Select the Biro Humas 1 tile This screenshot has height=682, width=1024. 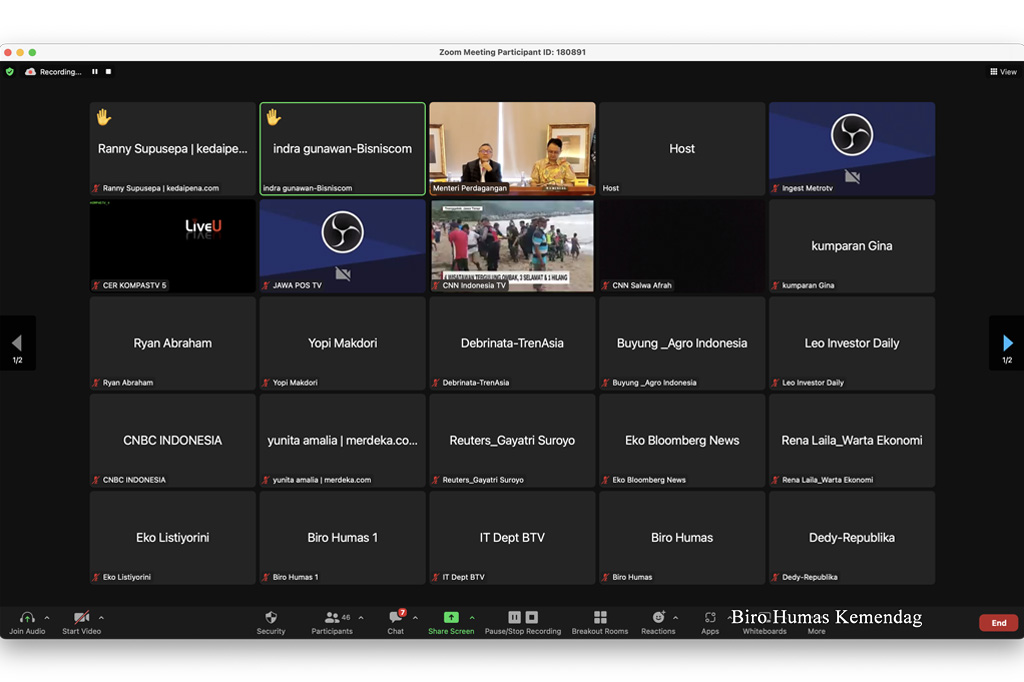pyautogui.click(x=342, y=538)
